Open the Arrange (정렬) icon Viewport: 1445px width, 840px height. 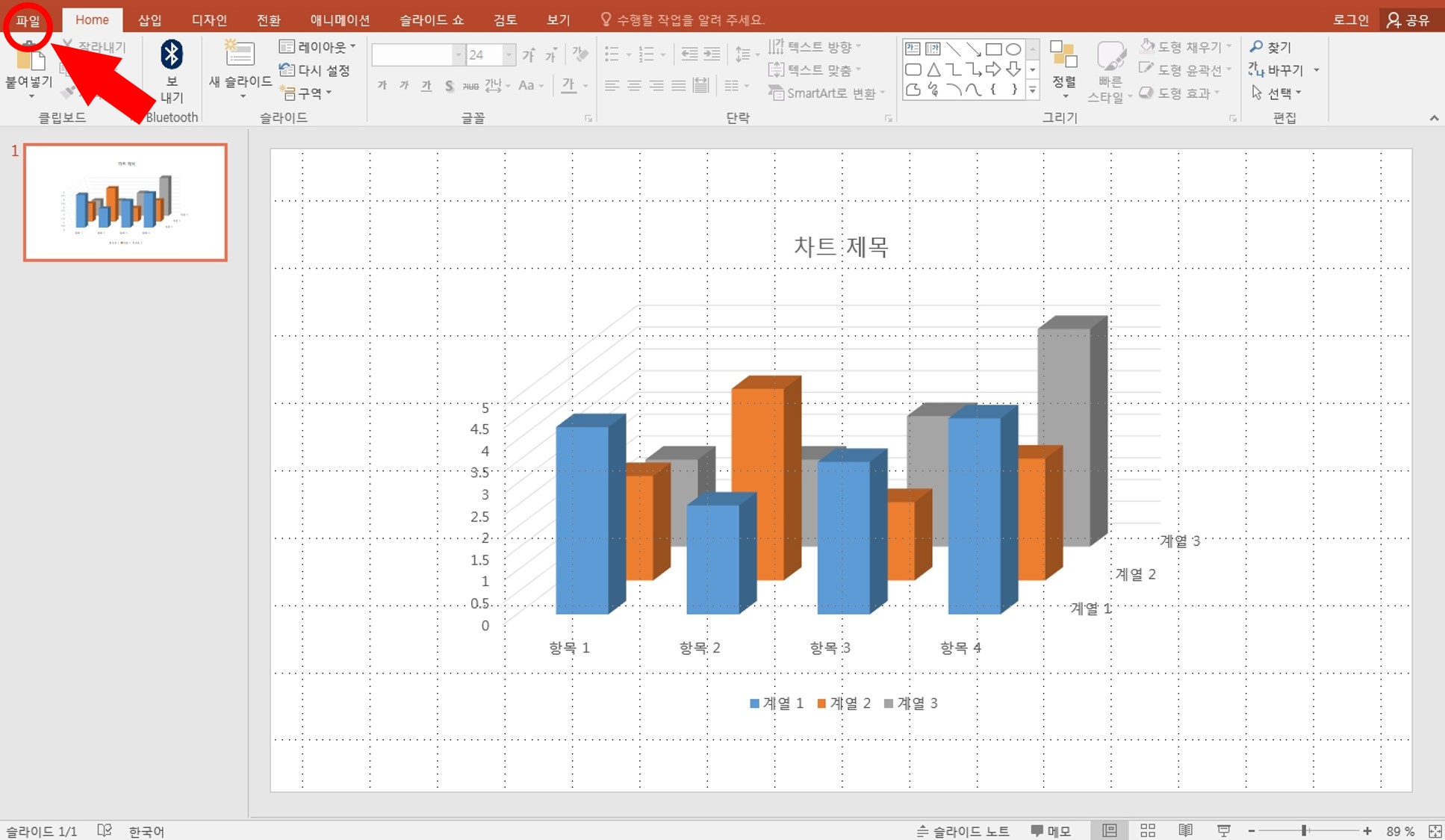point(1063,56)
